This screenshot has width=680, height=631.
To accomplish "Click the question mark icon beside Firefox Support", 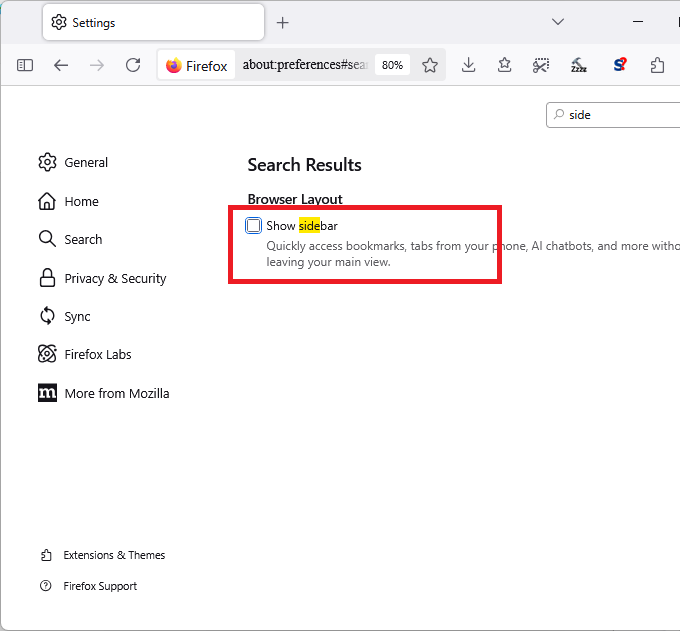I will [46, 586].
